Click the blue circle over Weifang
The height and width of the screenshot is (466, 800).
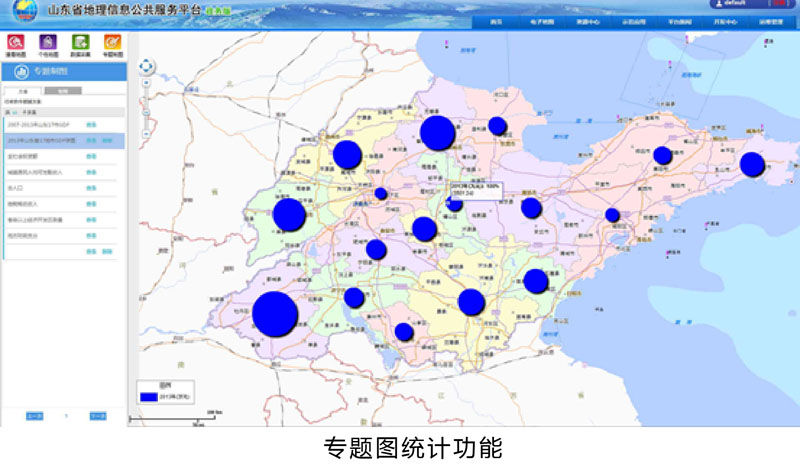531,208
